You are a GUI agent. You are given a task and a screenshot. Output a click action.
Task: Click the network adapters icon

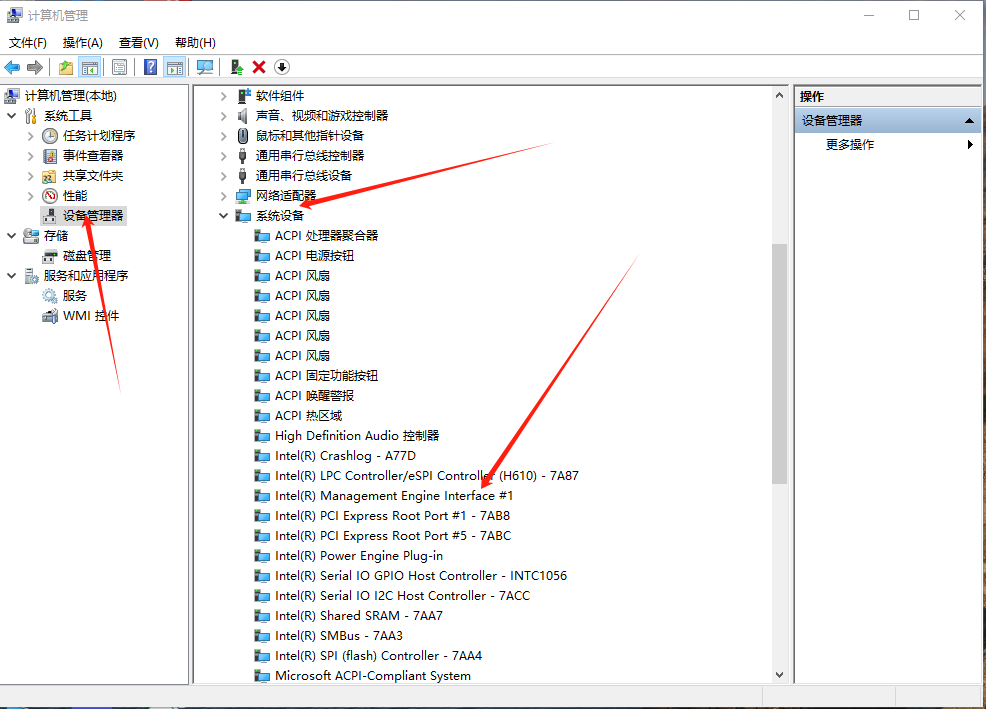(243, 196)
